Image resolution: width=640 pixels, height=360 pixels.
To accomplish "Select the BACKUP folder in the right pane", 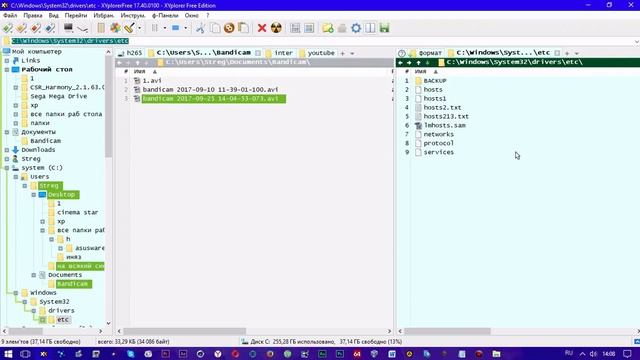I will 435,81.
